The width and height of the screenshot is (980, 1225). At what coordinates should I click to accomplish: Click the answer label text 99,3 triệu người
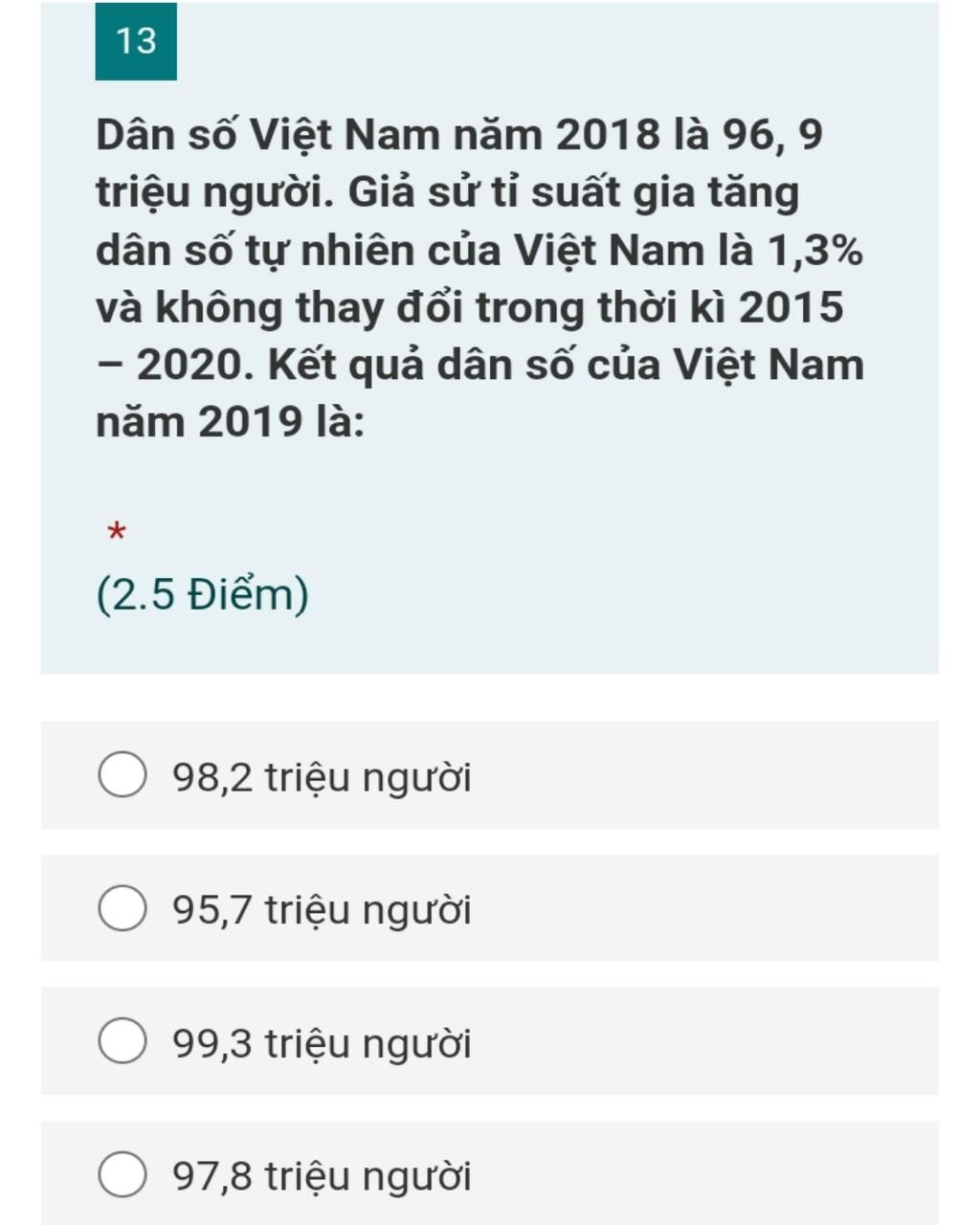pos(322,1043)
